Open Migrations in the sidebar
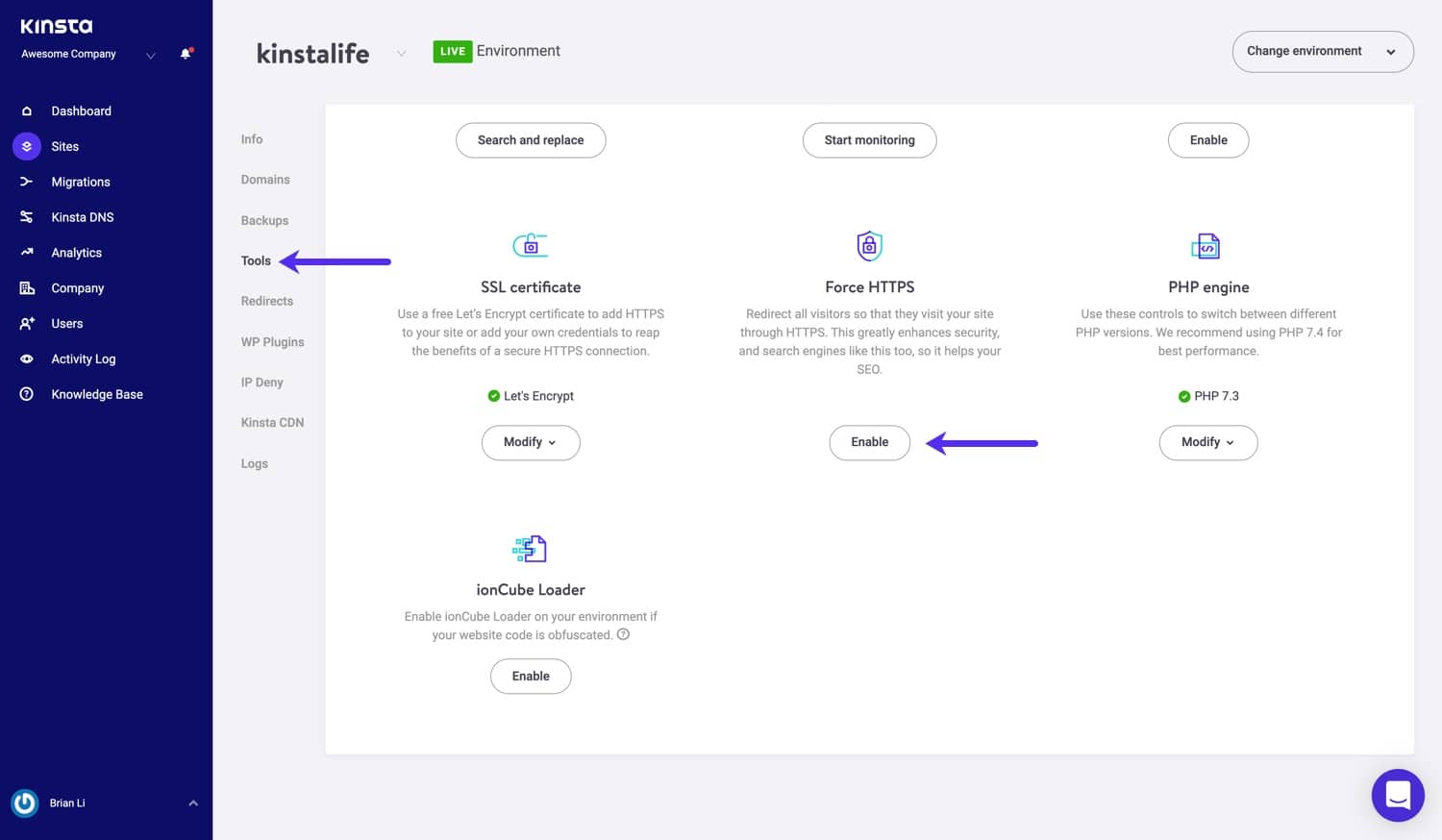Screen dimensions: 1442x840 tap(81, 182)
